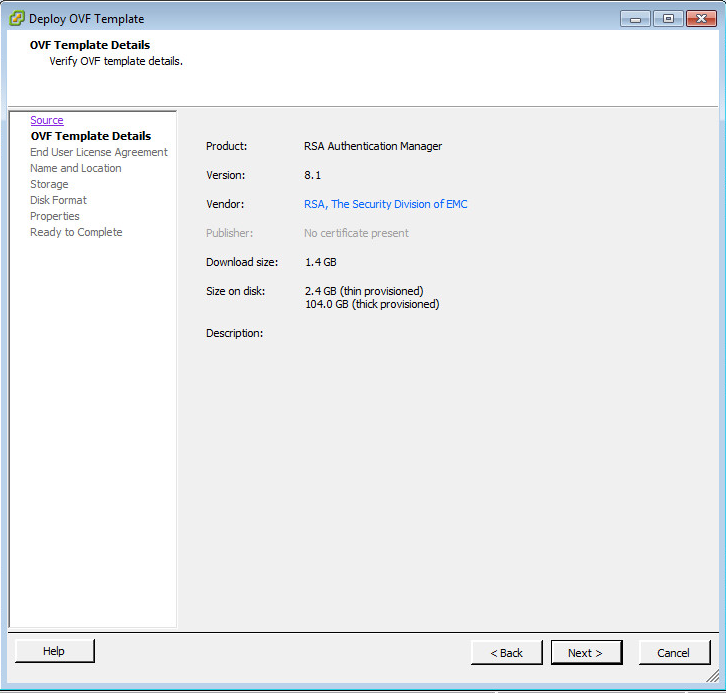
Task: Click Verify OVF template details subtitle
Action: point(116,61)
